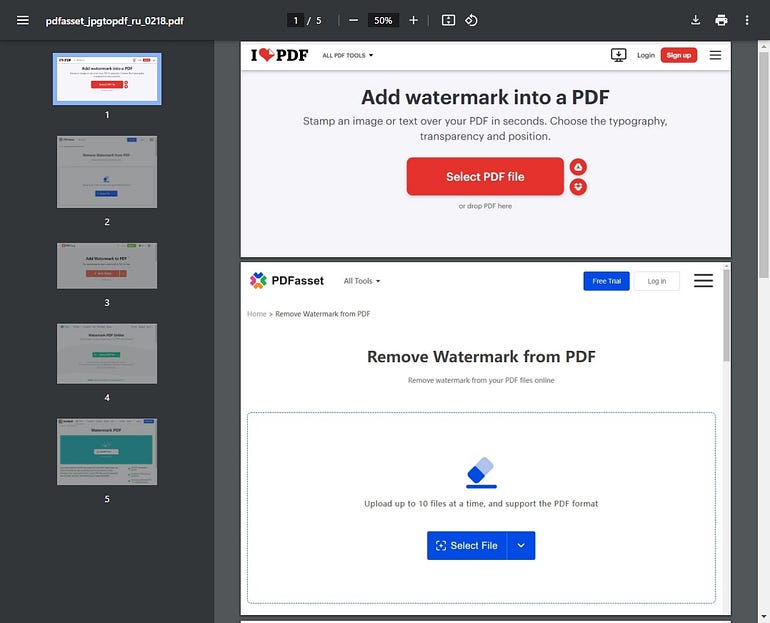Click the iLovePDF desktop download icon
The height and width of the screenshot is (623, 770).
click(x=618, y=55)
